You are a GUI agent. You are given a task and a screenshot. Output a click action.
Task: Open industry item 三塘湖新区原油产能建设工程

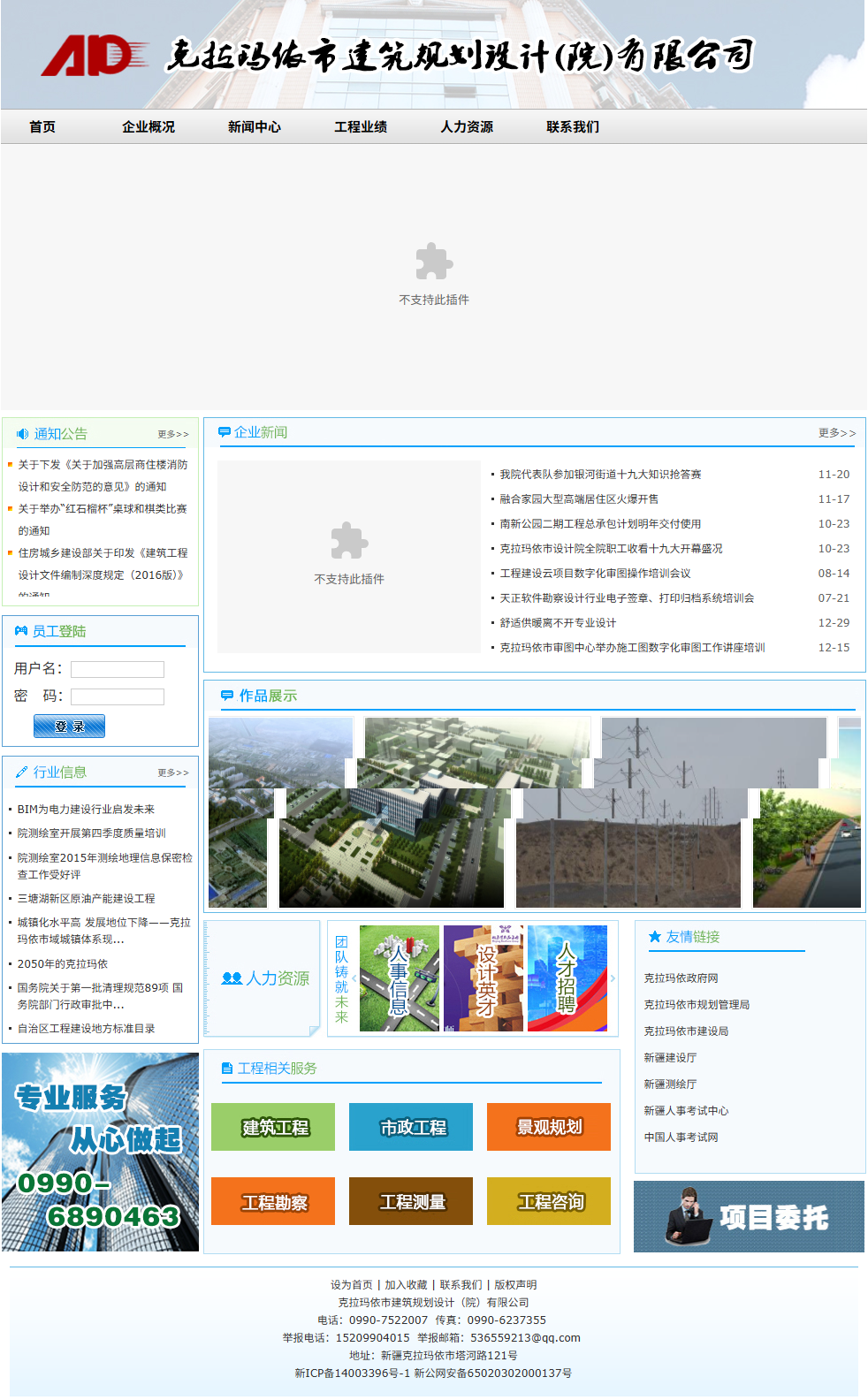86,899
